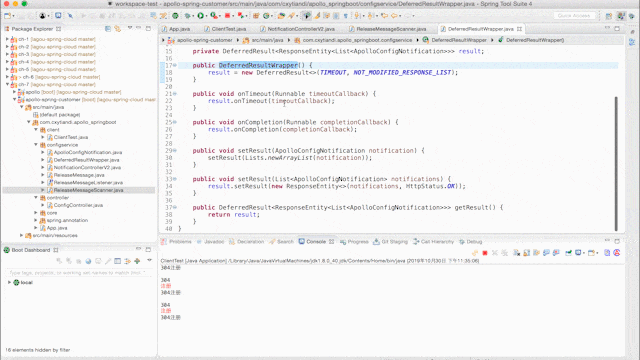Toggle the pressed Skip Breakpoints toolbar button
The height and width of the screenshot is (360, 640).
tap(306, 16)
